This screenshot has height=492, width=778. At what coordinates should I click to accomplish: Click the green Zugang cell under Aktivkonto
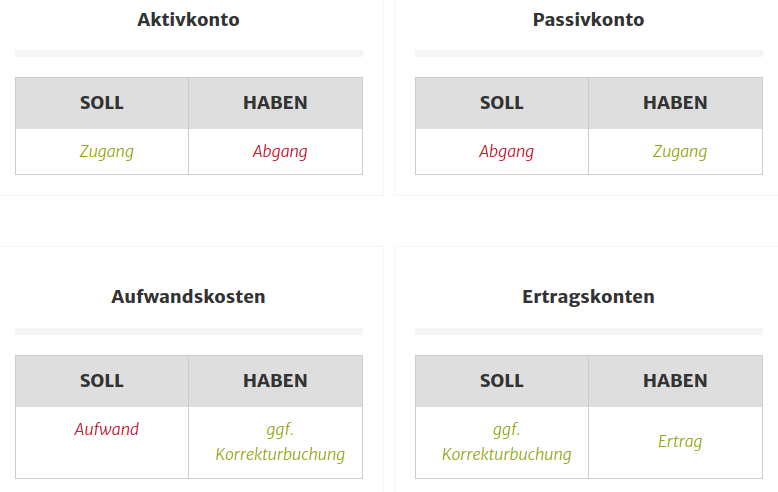(106, 152)
